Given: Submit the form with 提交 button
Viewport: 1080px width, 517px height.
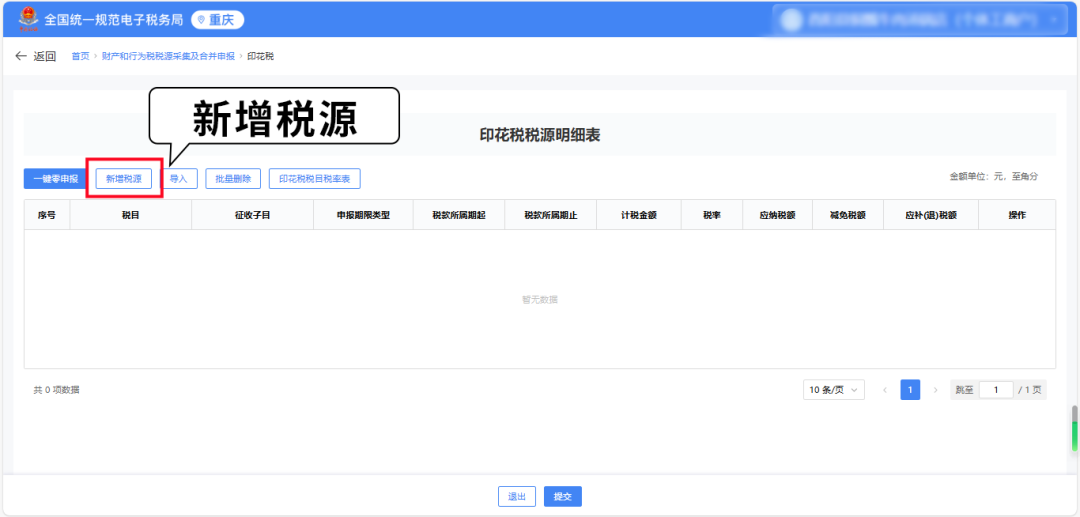Looking at the screenshot, I should click(562, 497).
